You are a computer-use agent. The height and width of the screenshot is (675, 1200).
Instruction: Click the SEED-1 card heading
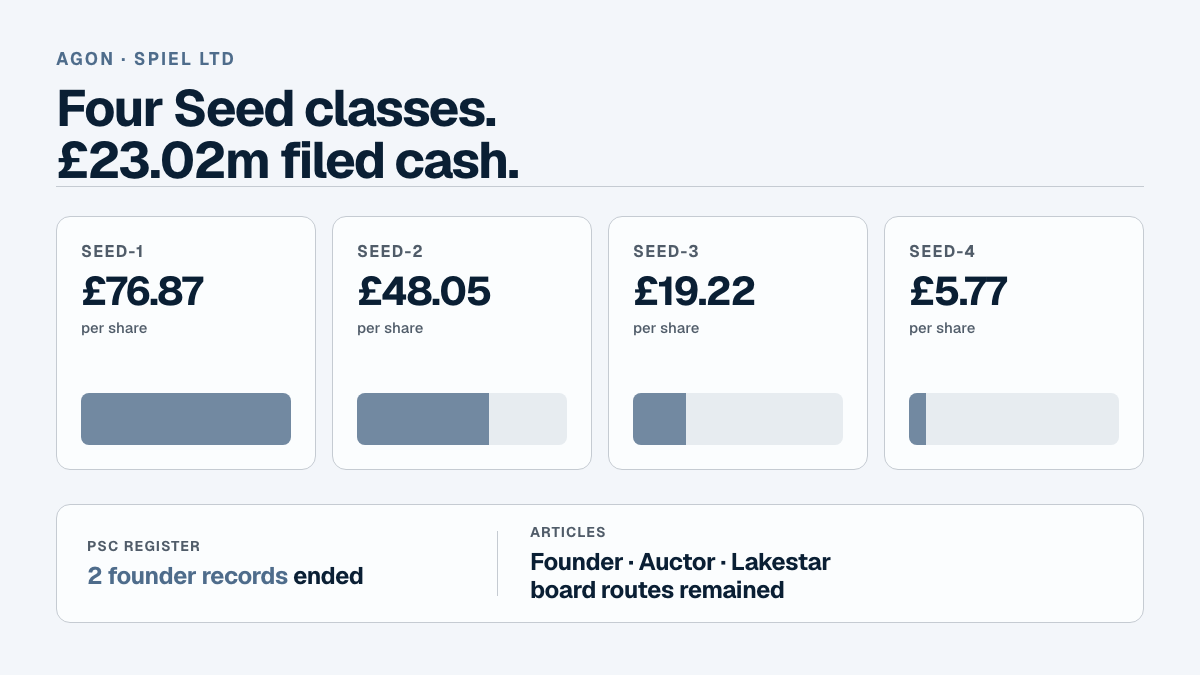[x=113, y=252]
